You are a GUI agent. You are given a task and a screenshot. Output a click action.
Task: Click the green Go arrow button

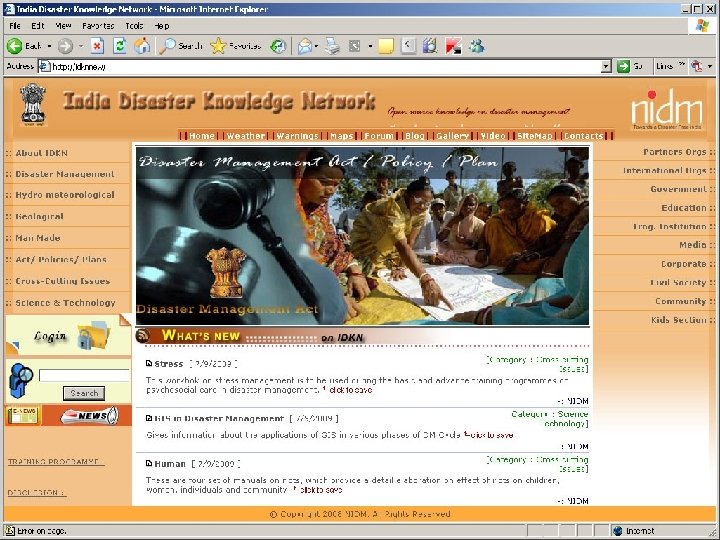tap(623, 67)
